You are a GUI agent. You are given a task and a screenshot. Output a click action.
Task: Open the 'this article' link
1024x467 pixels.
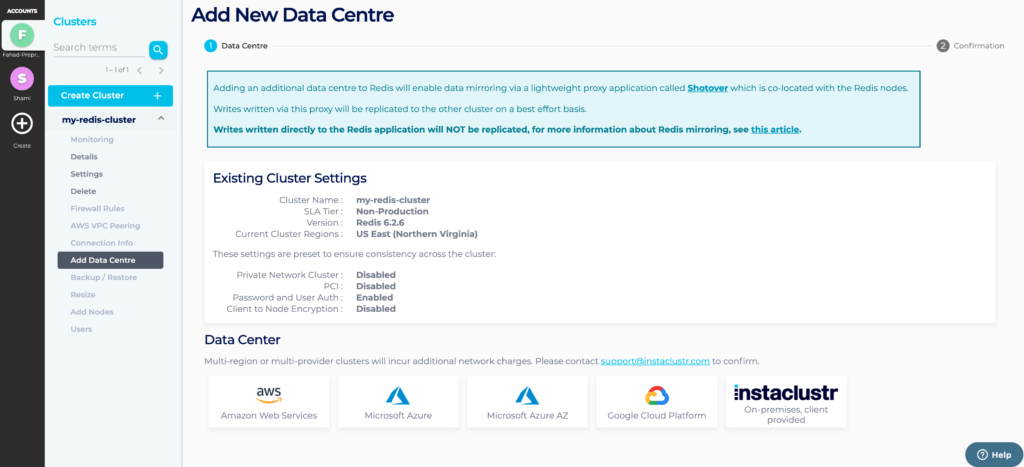[x=775, y=129]
